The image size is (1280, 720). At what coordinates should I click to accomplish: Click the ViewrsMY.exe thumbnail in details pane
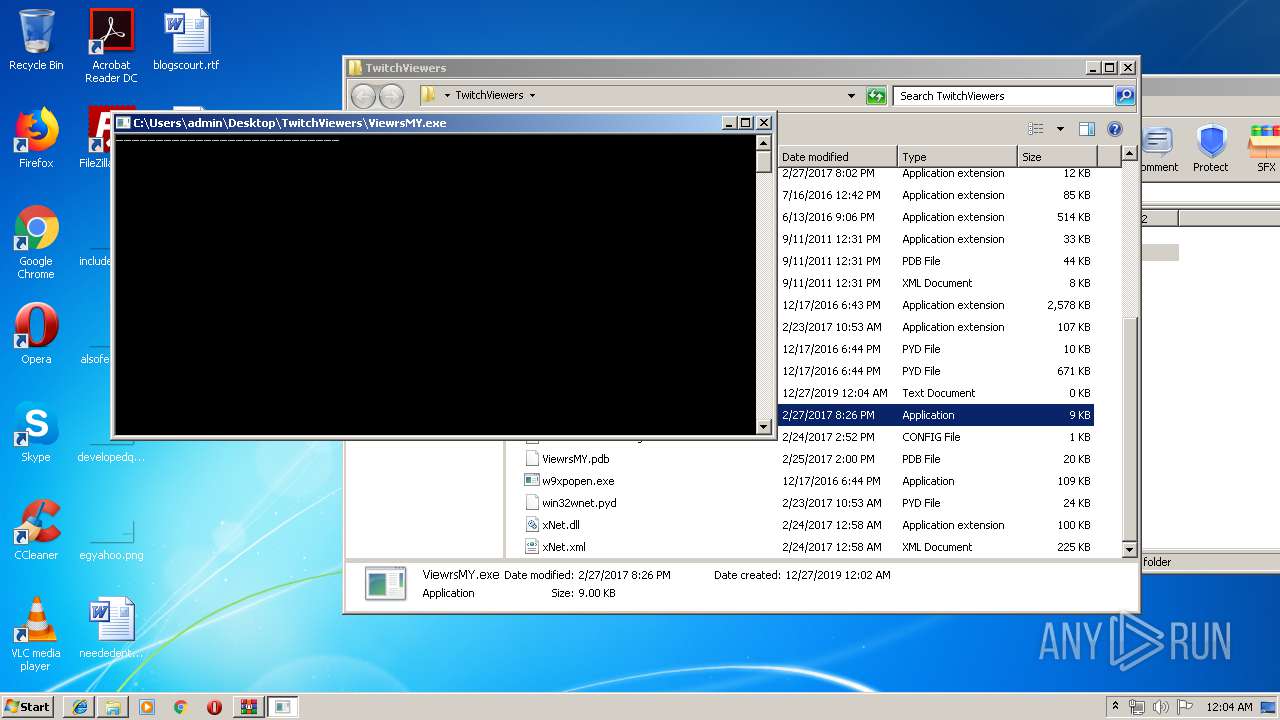click(x=385, y=583)
